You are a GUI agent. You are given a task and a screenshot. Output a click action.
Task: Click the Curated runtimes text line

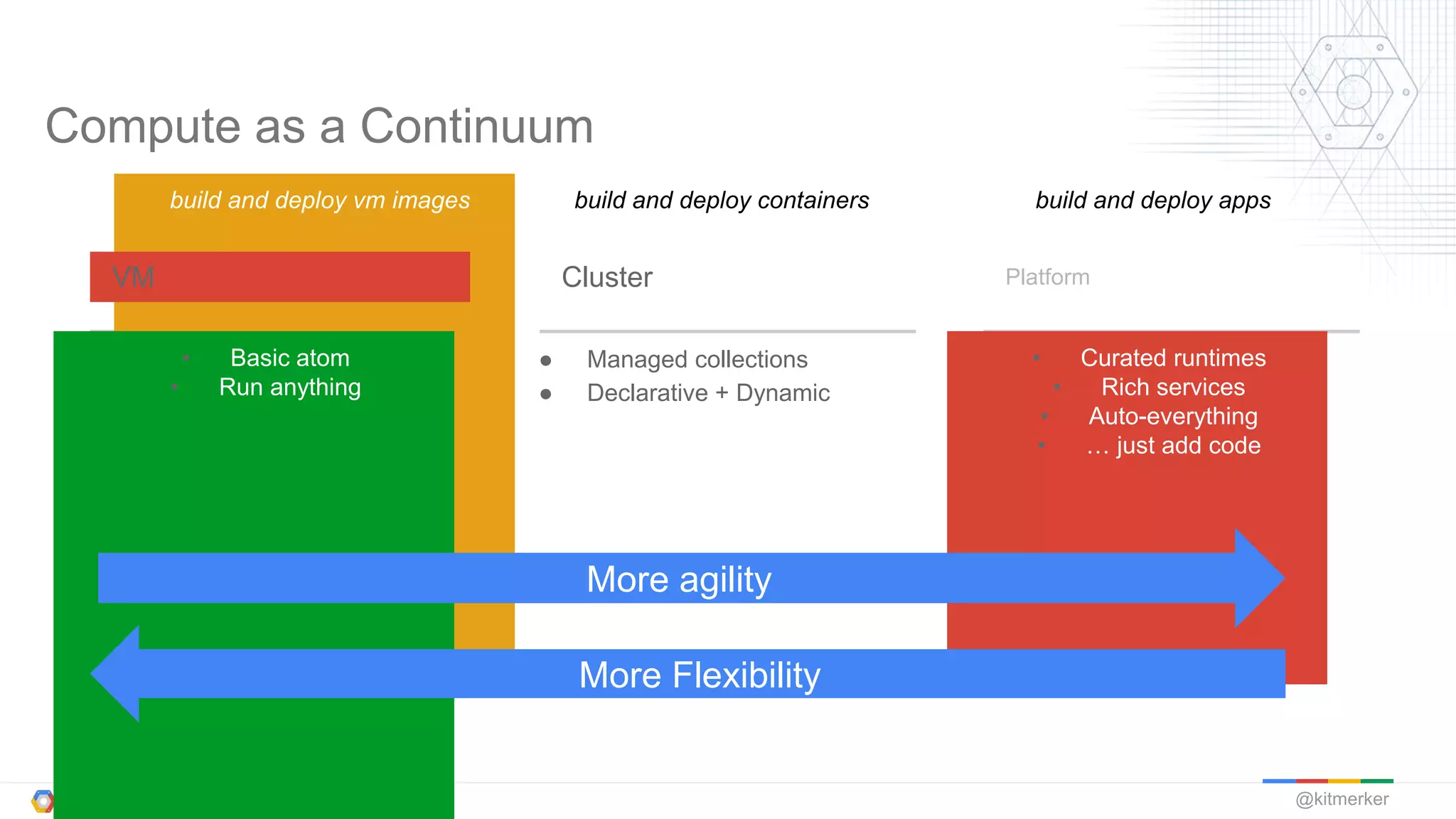point(1172,358)
